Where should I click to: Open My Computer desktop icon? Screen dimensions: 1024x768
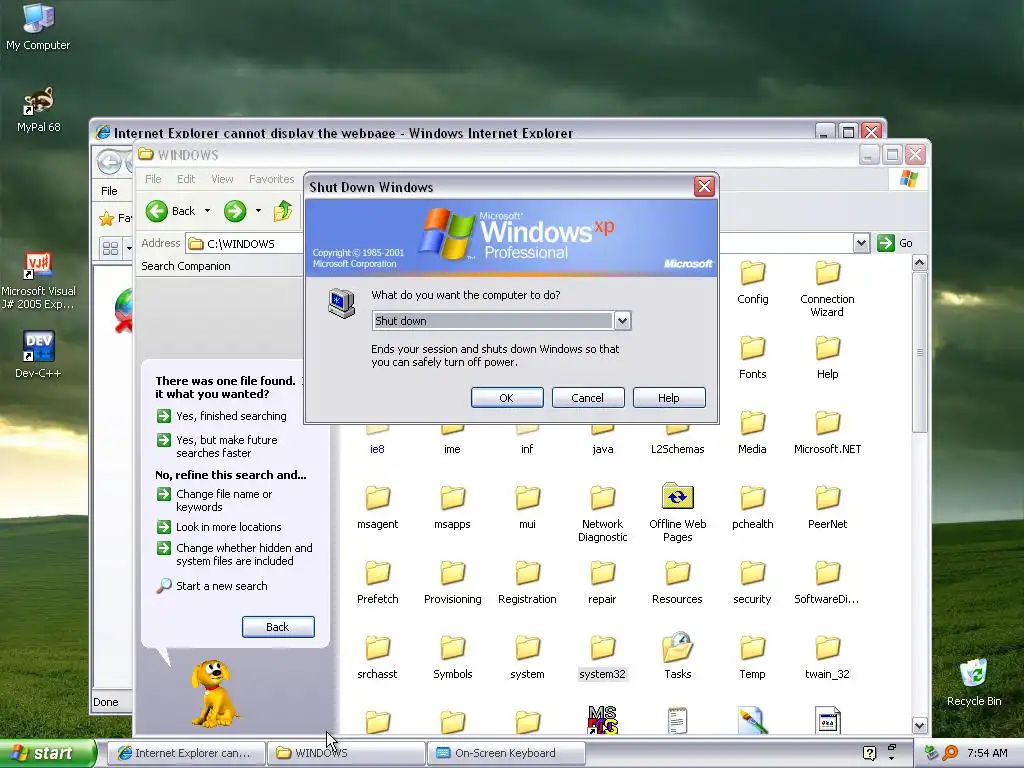(x=38, y=26)
